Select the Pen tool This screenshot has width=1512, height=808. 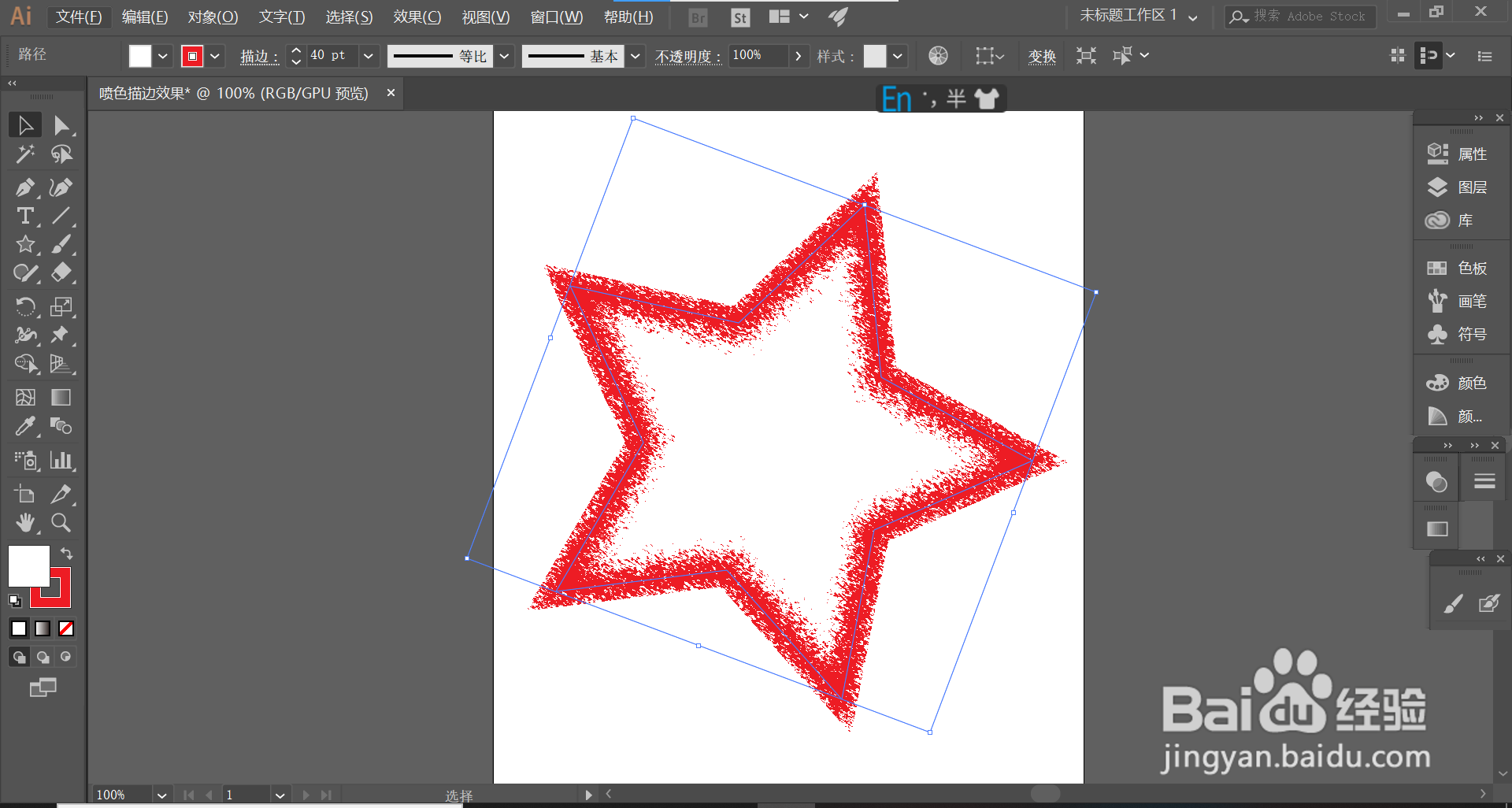point(25,187)
